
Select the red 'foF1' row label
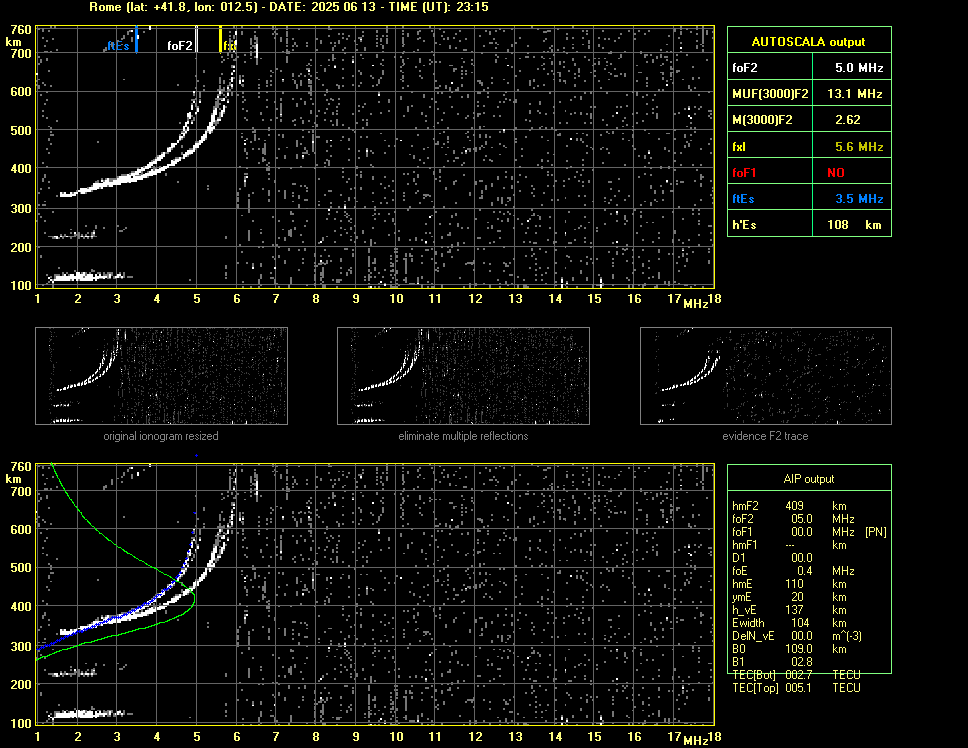(x=744, y=173)
